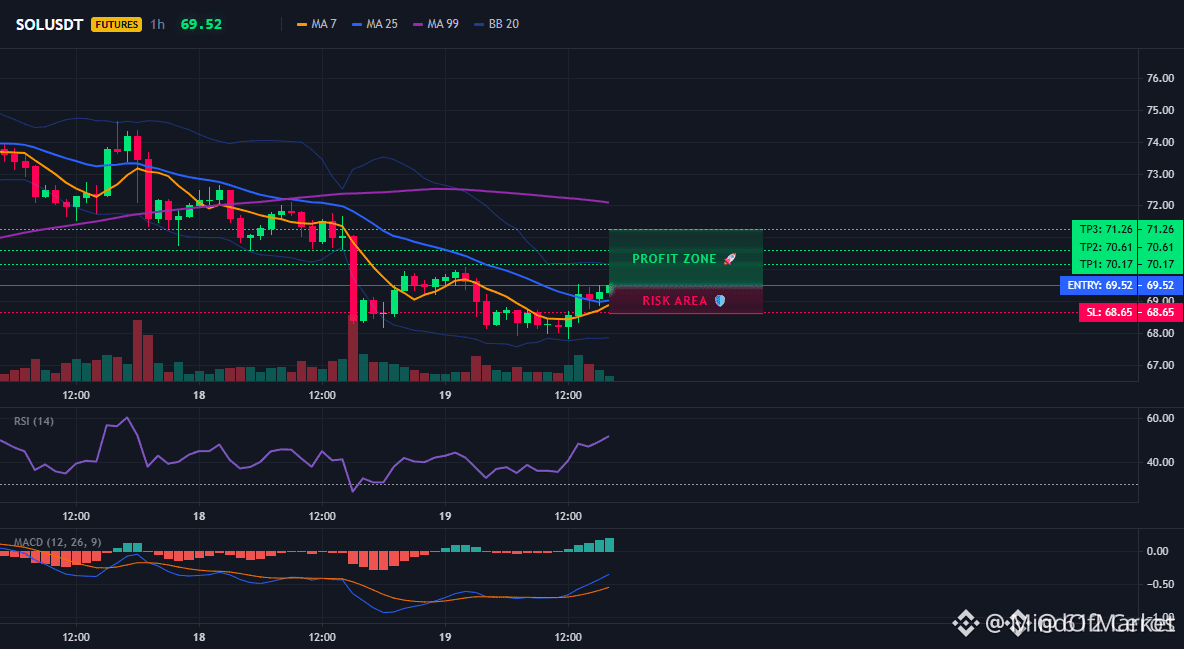Click the rocket icon in profit zone
This screenshot has height=649, width=1184.
(x=729, y=258)
